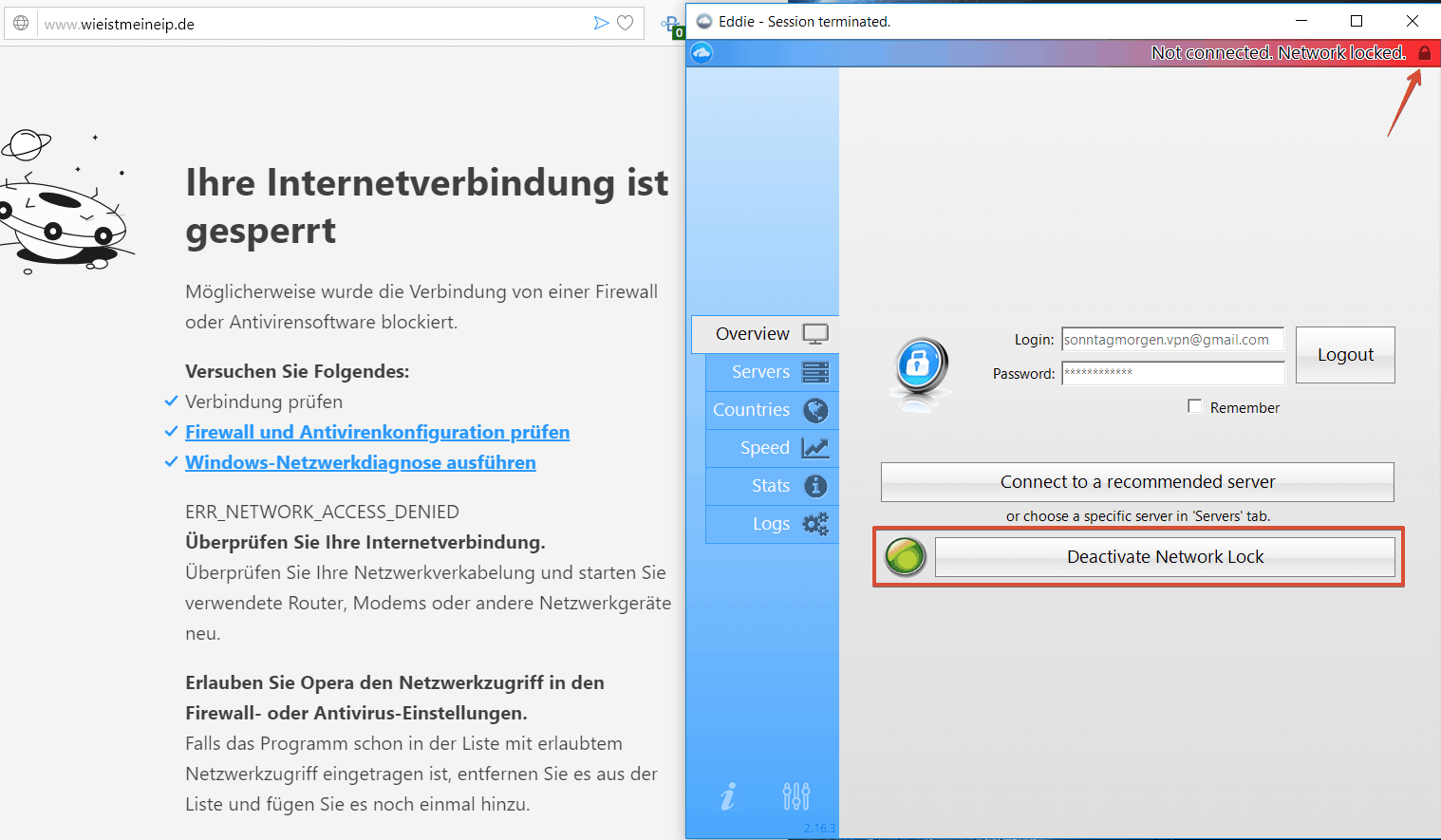The image size is (1441, 840).
Task: Click the Eddie version number 2.16.3
Action: click(820, 828)
